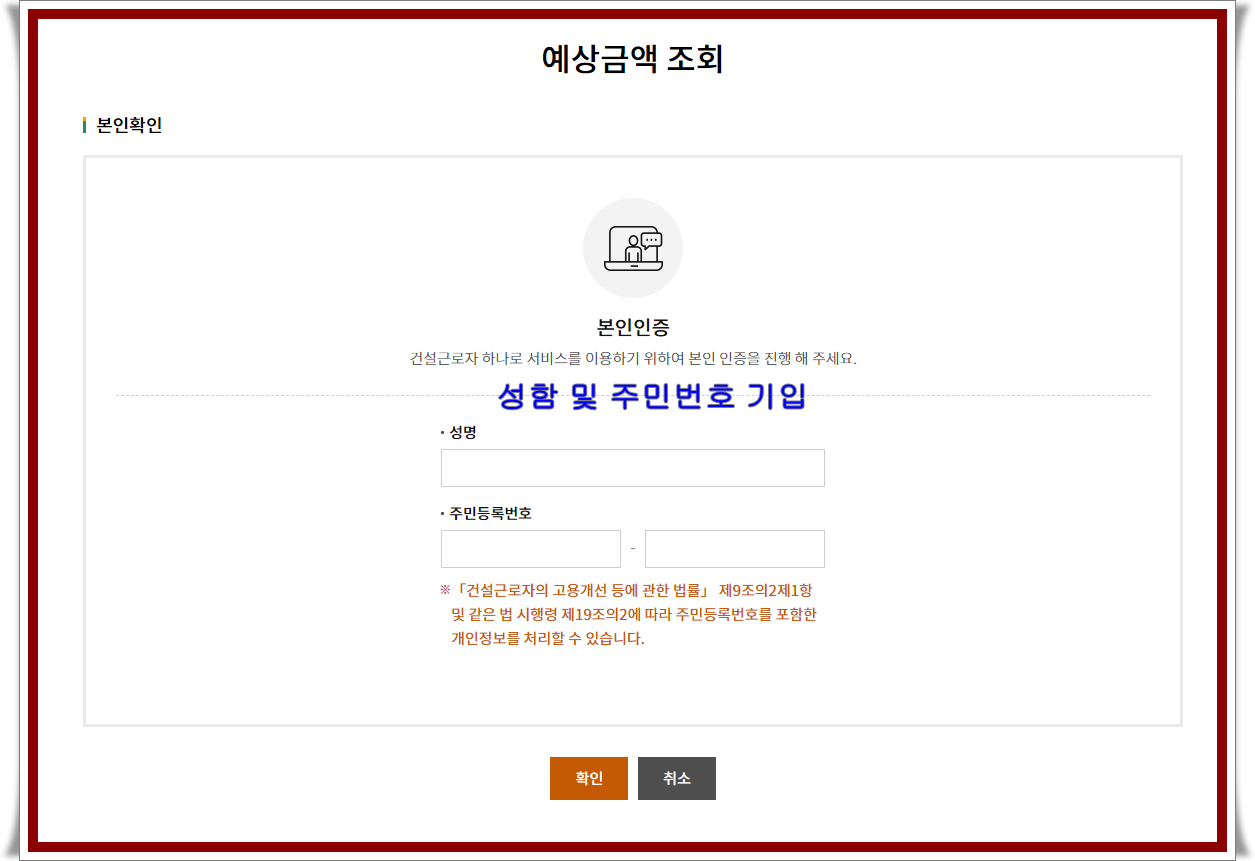Click the colored bar marker beside 본인확인
The height and width of the screenshot is (861, 1255).
(85, 125)
